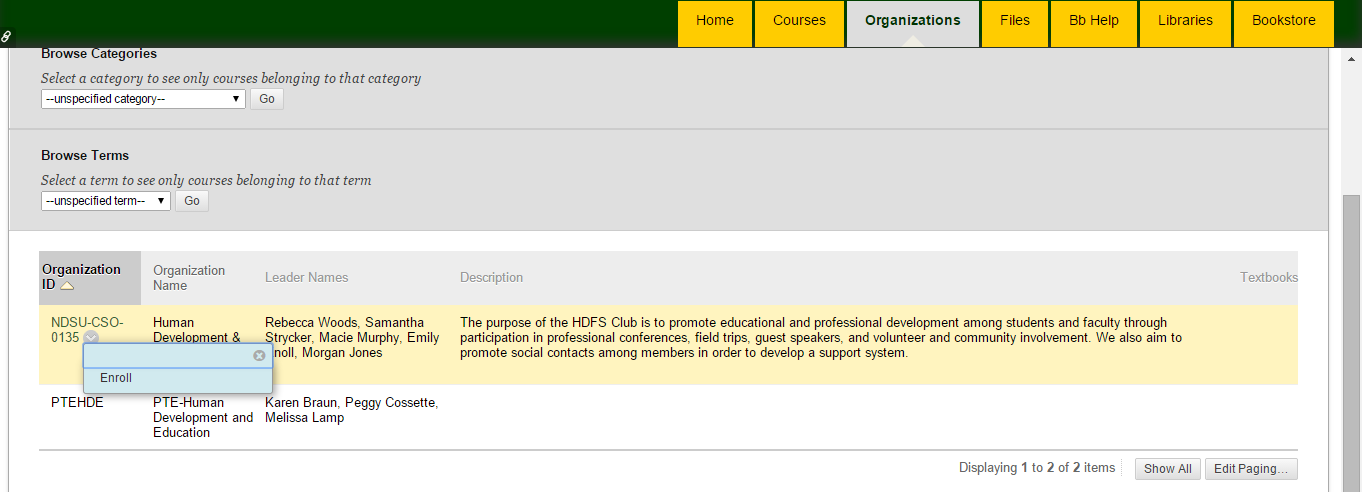The height and width of the screenshot is (492, 1366).
Task: Open the Home tab
Action: [715, 24]
